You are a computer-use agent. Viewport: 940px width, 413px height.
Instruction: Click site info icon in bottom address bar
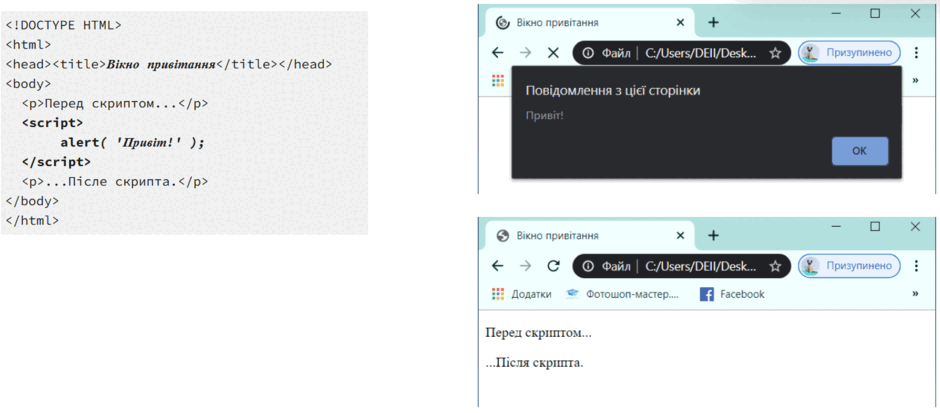(588, 266)
